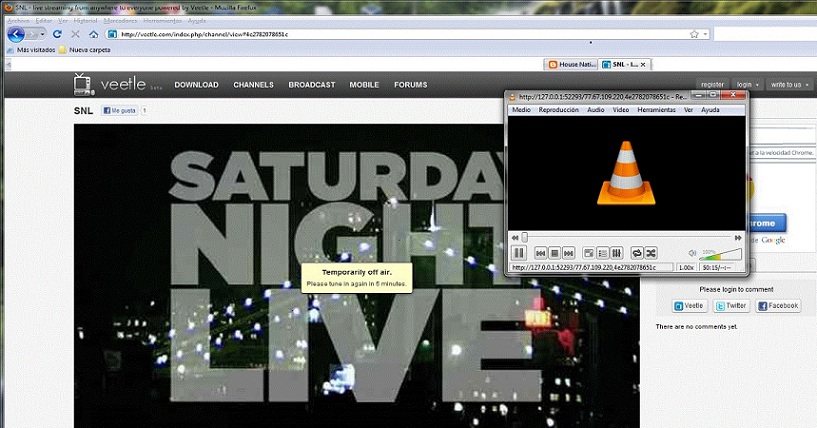Open the VLC playlist view

(x=603, y=253)
